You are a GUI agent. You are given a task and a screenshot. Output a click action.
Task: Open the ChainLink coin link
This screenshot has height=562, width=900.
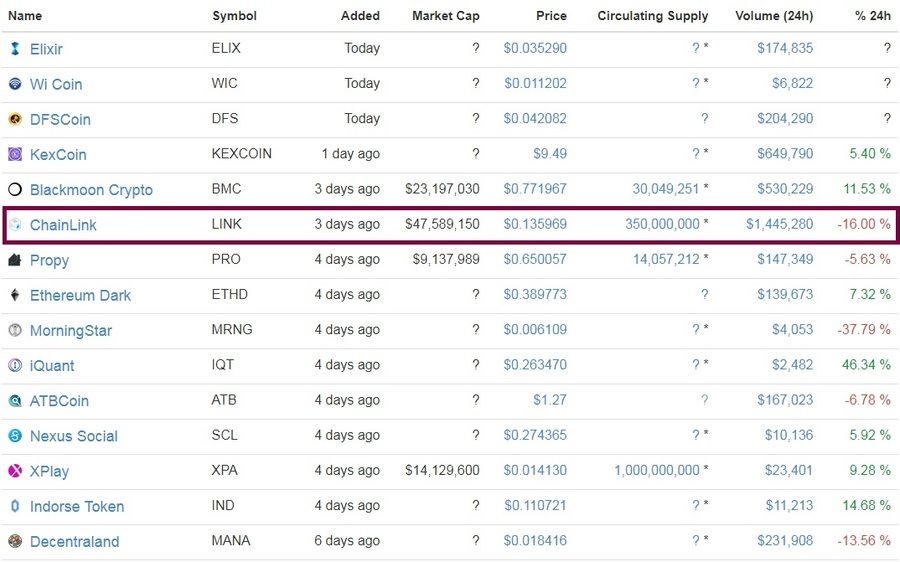point(63,224)
